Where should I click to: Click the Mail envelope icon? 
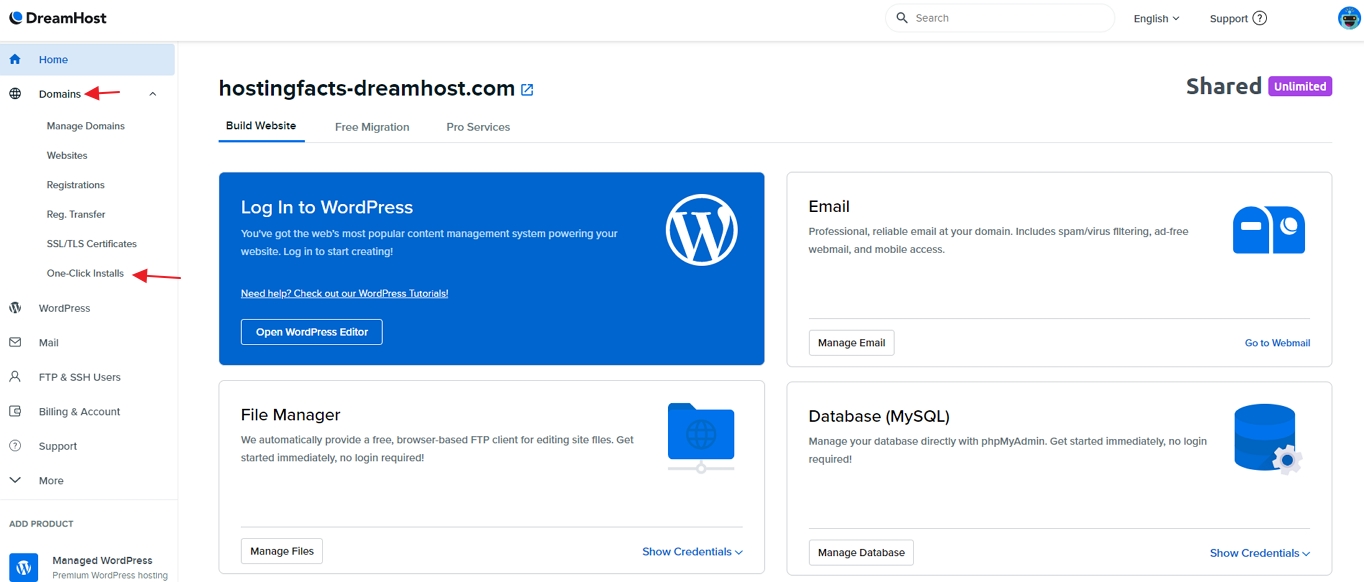pyautogui.click(x=15, y=342)
